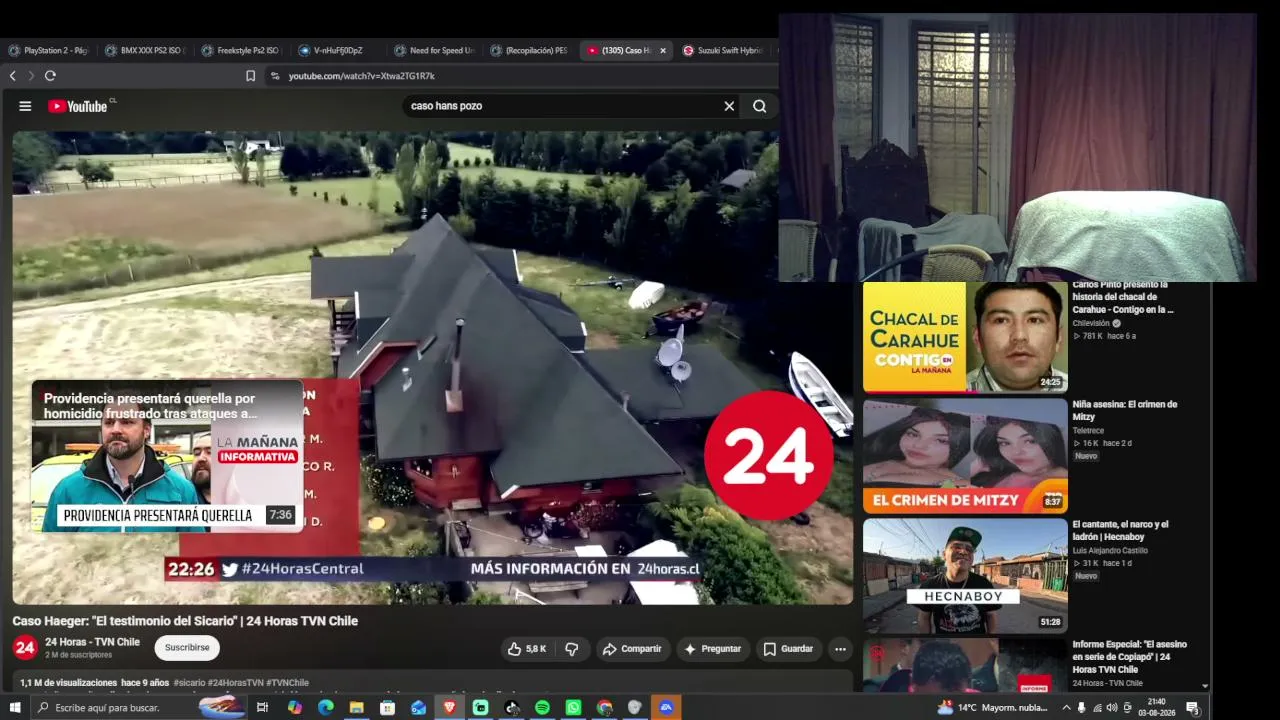
Task: Switch to the (Recopilación) PES tab
Action: coord(530,50)
